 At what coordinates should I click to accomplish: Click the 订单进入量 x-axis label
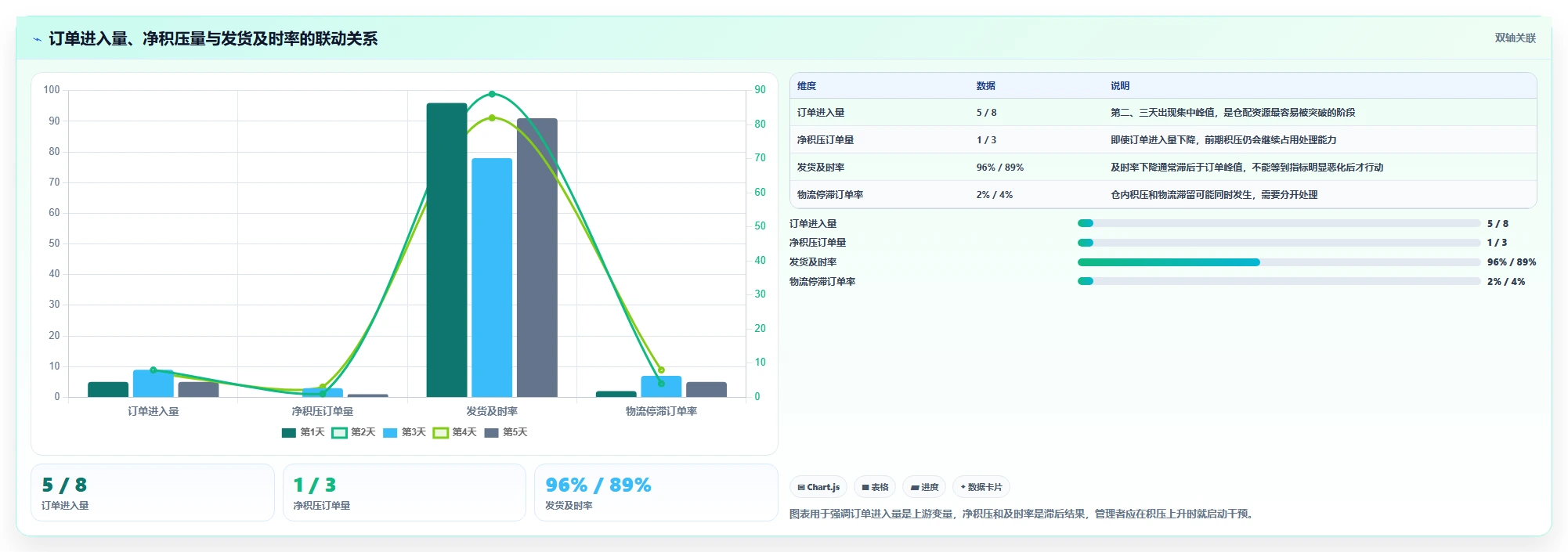tap(154, 411)
